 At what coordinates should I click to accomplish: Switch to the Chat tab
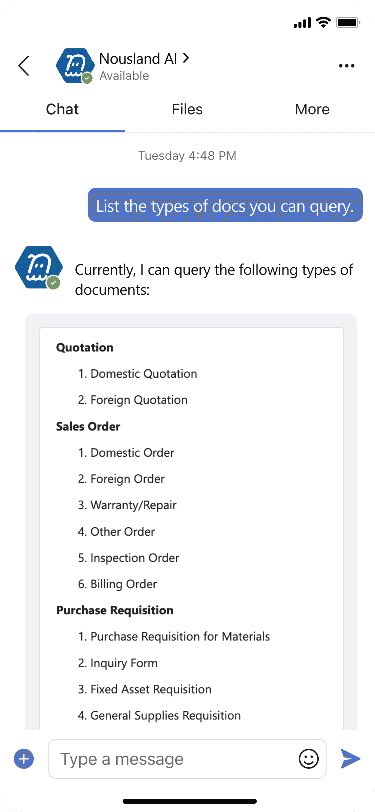(x=62, y=109)
